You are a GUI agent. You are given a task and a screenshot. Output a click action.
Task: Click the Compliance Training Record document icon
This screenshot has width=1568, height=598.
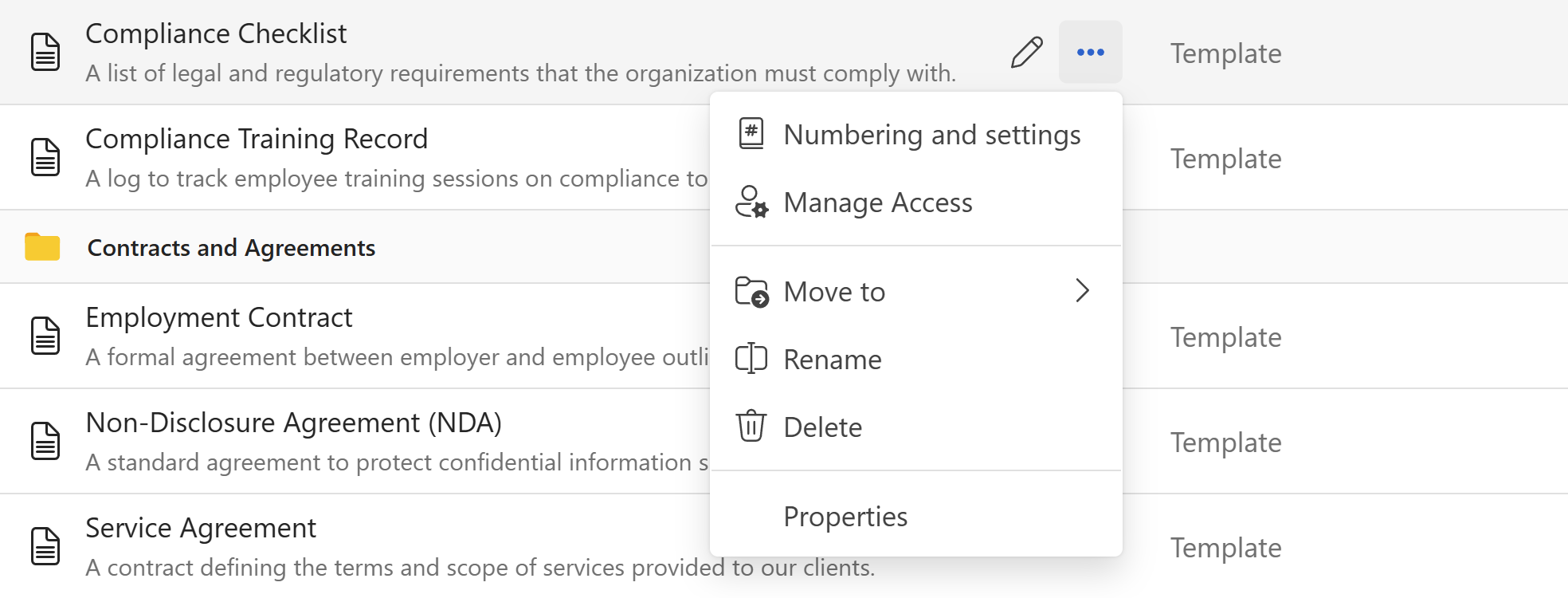[45, 157]
